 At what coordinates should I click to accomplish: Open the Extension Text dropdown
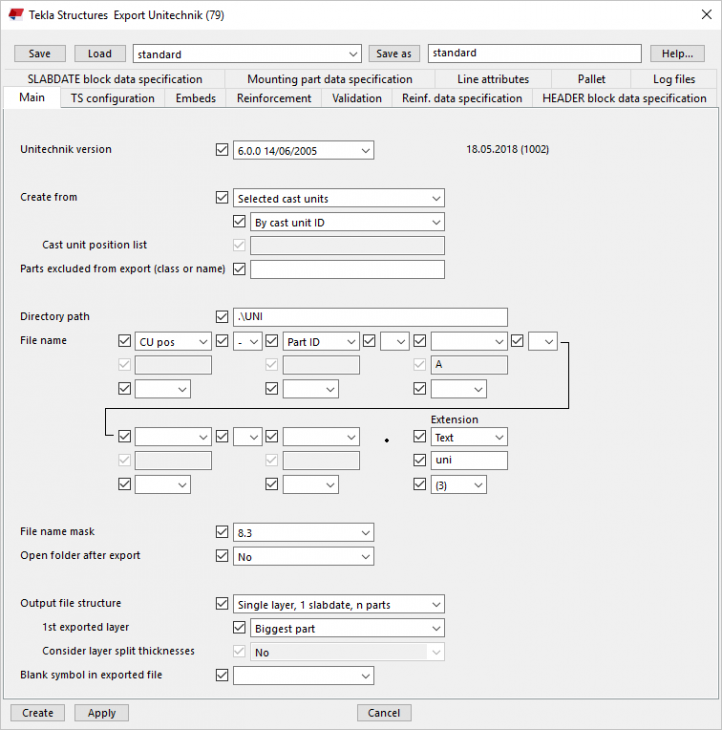(469, 437)
